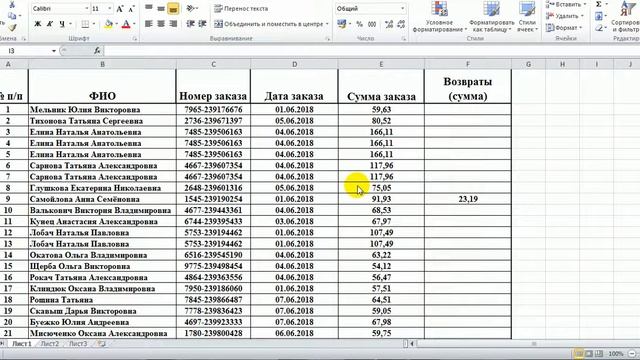Viewport: 640px width, 360px height.
Task: Click Удалить cells button
Action: (x=565, y=16)
